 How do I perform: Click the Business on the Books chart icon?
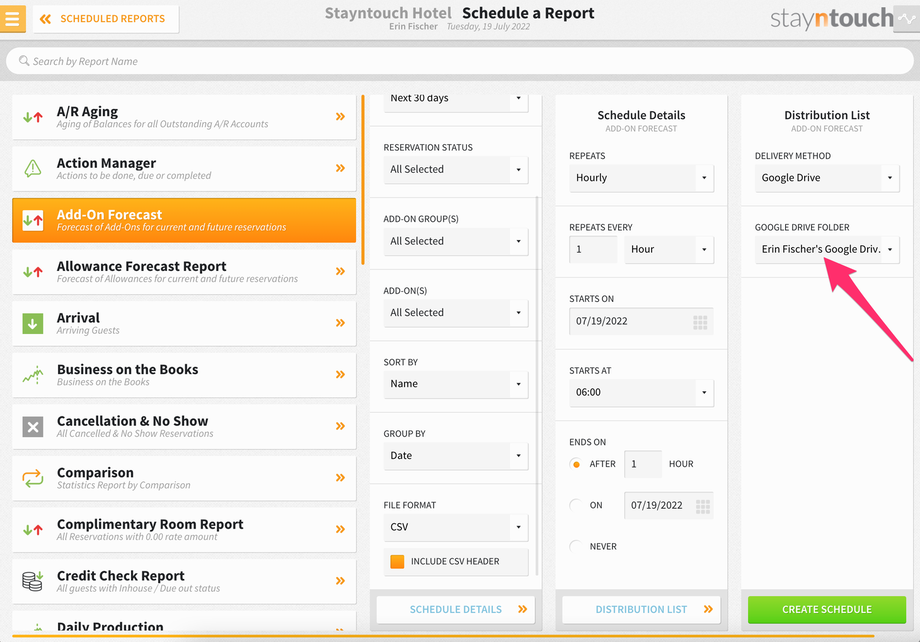point(33,375)
